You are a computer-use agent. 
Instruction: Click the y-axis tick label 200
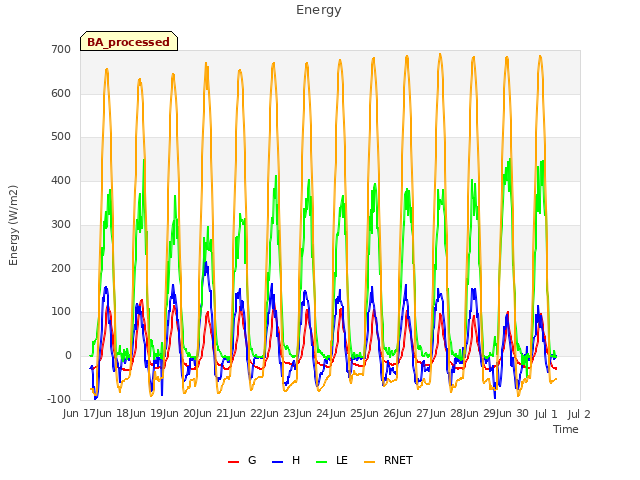(61, 268)
